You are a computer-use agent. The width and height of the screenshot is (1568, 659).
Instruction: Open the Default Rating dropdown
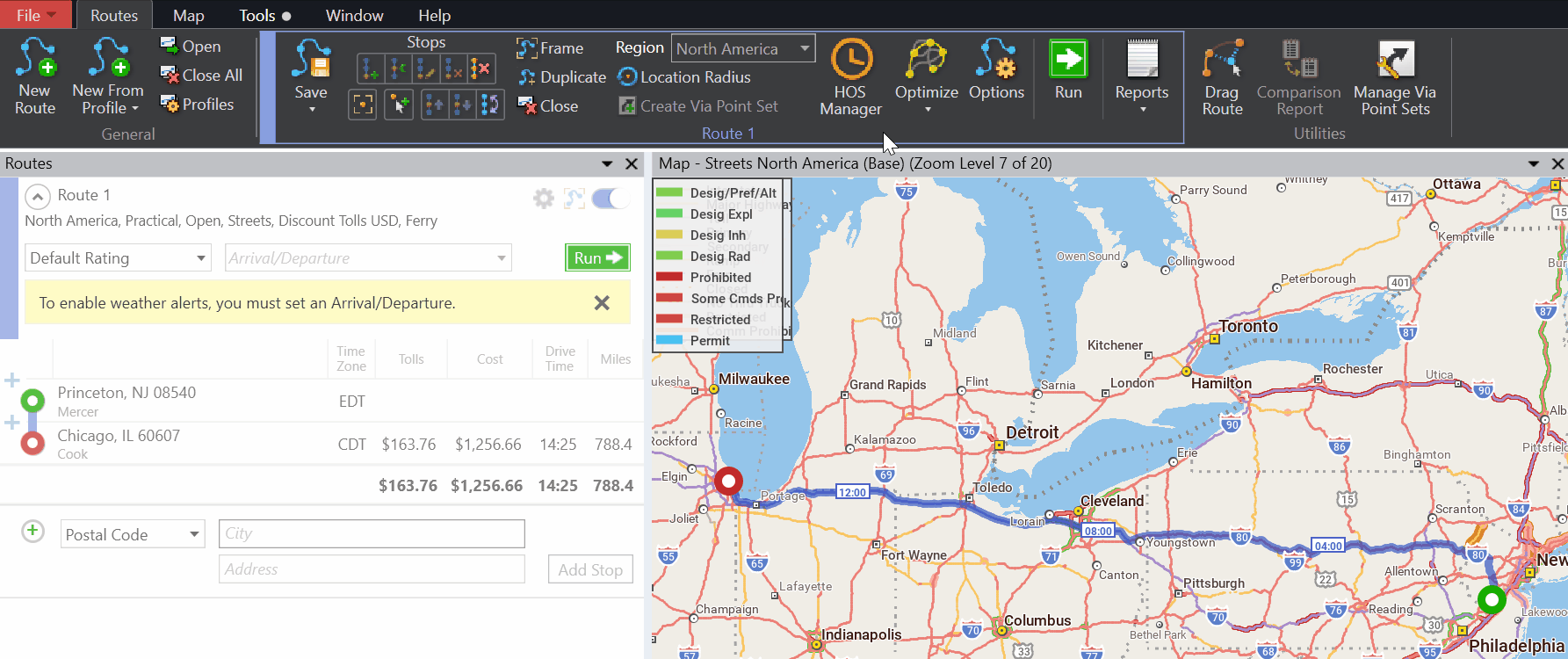point(118,258)
